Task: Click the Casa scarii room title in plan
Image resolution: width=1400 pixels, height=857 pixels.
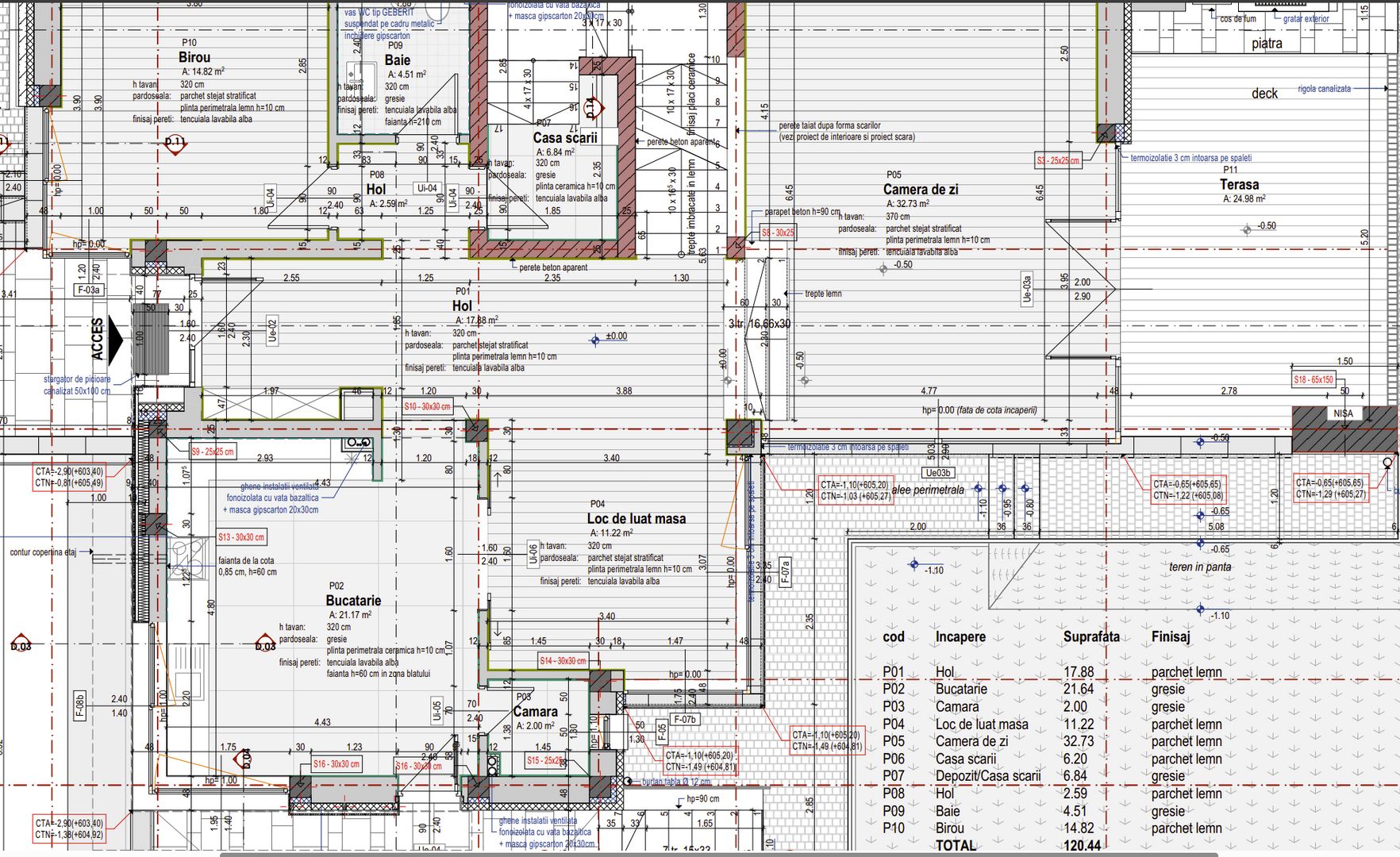Action: tap(565, 137)
